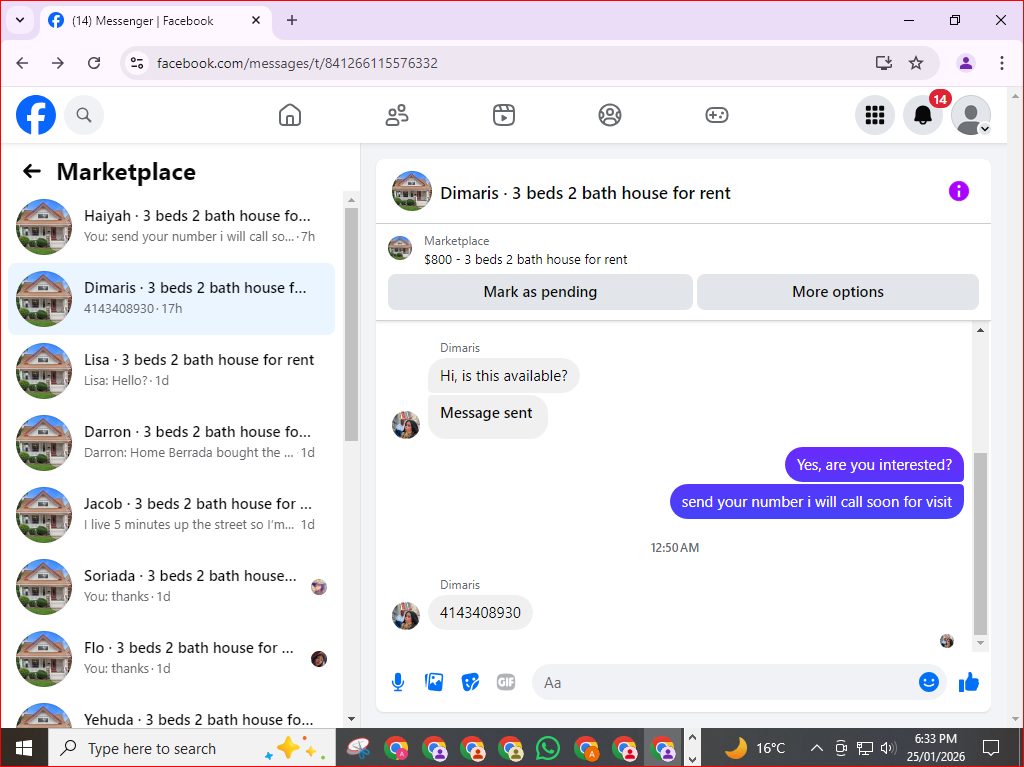Screen dimensions: 1024x767
Task: Show hidden system tray icons
Action: 816,748
